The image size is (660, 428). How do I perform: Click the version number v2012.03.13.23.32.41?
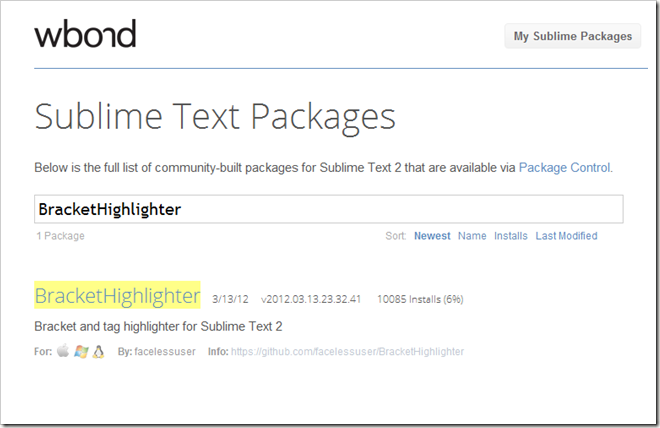(x=311, y=299)
